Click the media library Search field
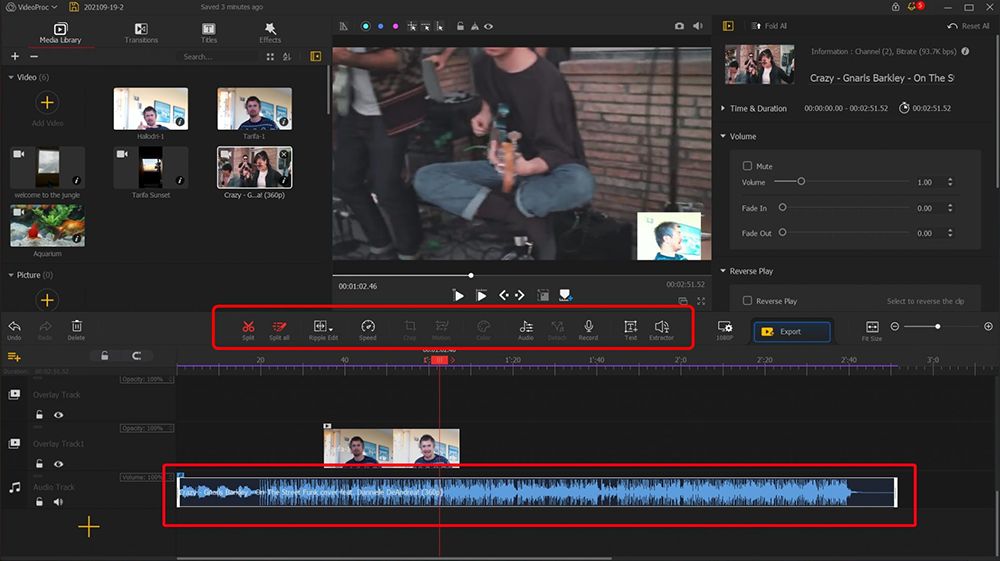The image size is (1000, 561). point(217,57)
